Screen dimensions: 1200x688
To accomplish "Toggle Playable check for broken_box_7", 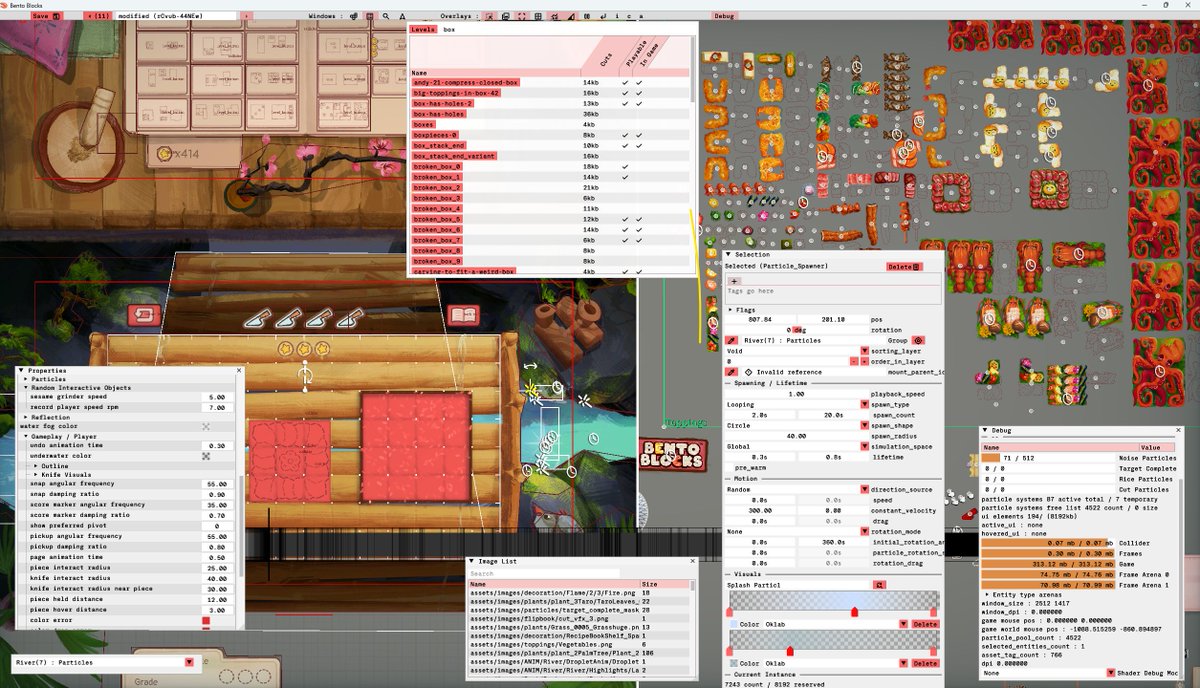I will click(x=625, y=240).
